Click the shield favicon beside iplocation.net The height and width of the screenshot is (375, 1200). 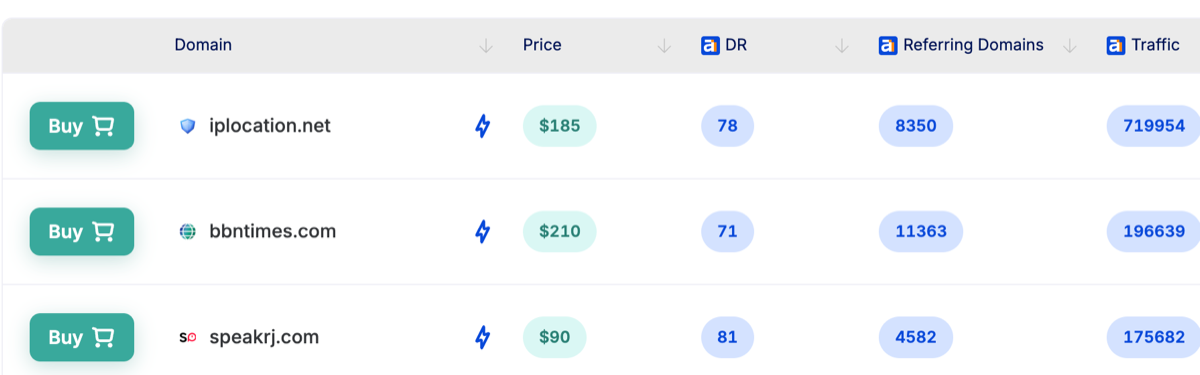click(x=188, y=126)
